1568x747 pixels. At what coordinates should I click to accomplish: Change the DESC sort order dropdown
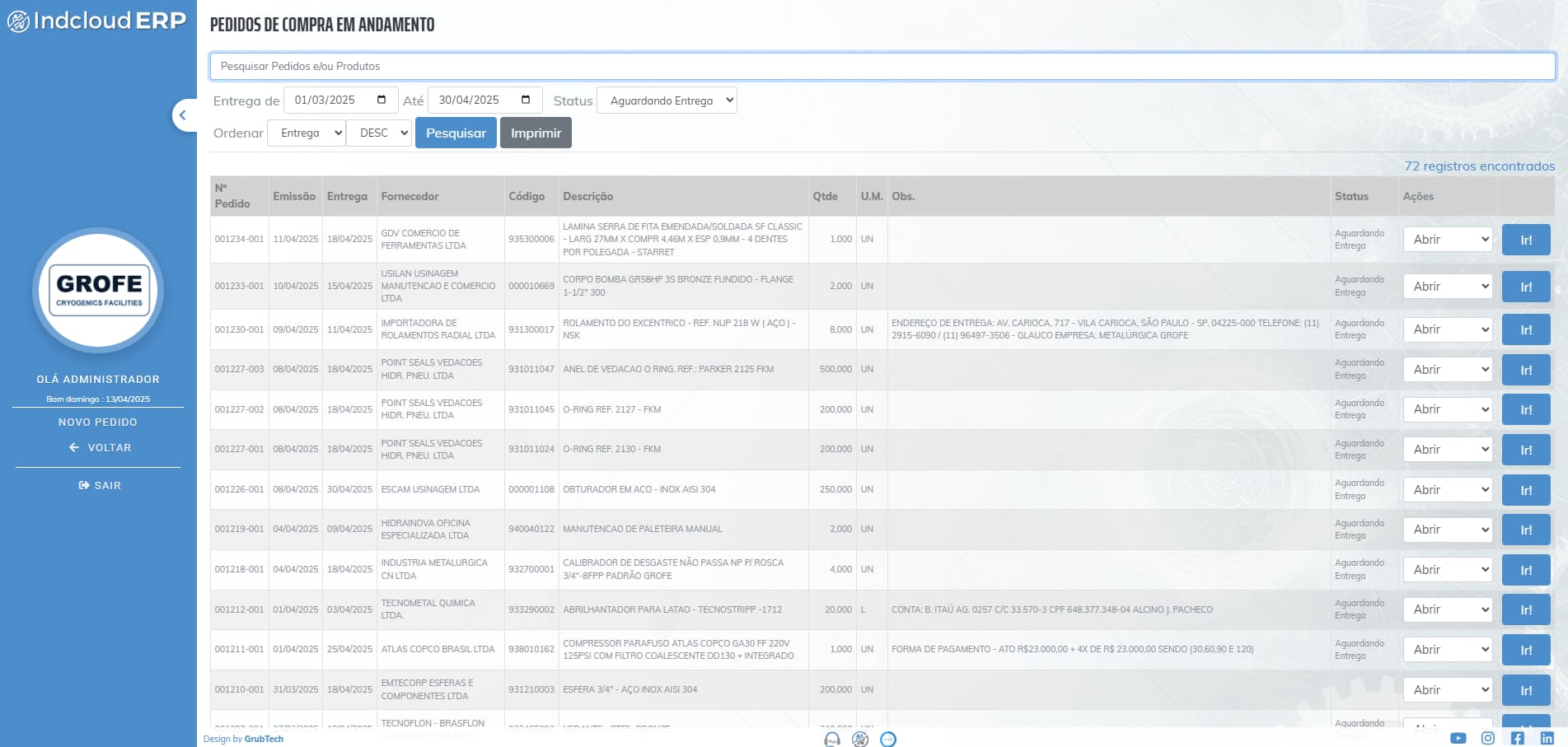pos(379,133)
